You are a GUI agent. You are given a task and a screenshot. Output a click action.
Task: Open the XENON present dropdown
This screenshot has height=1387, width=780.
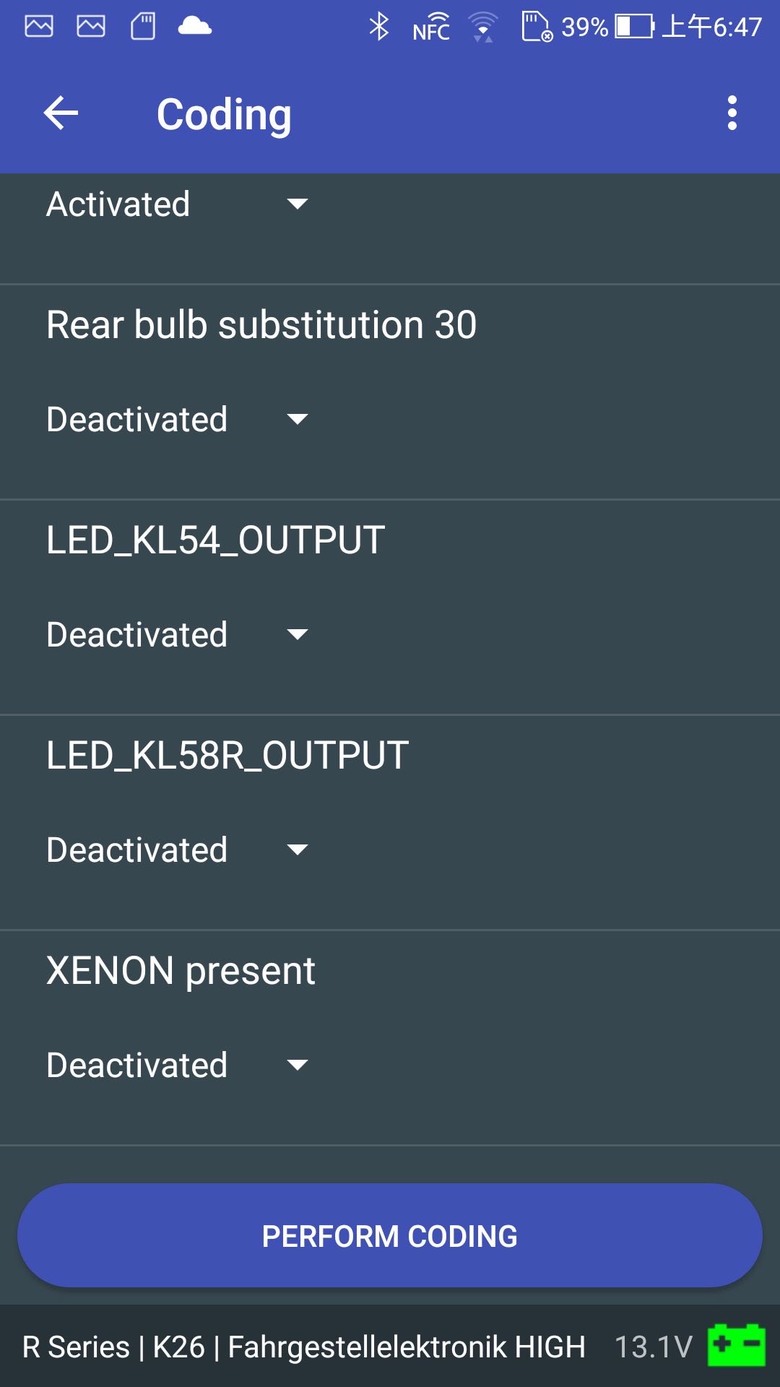tap(177, 1064)
